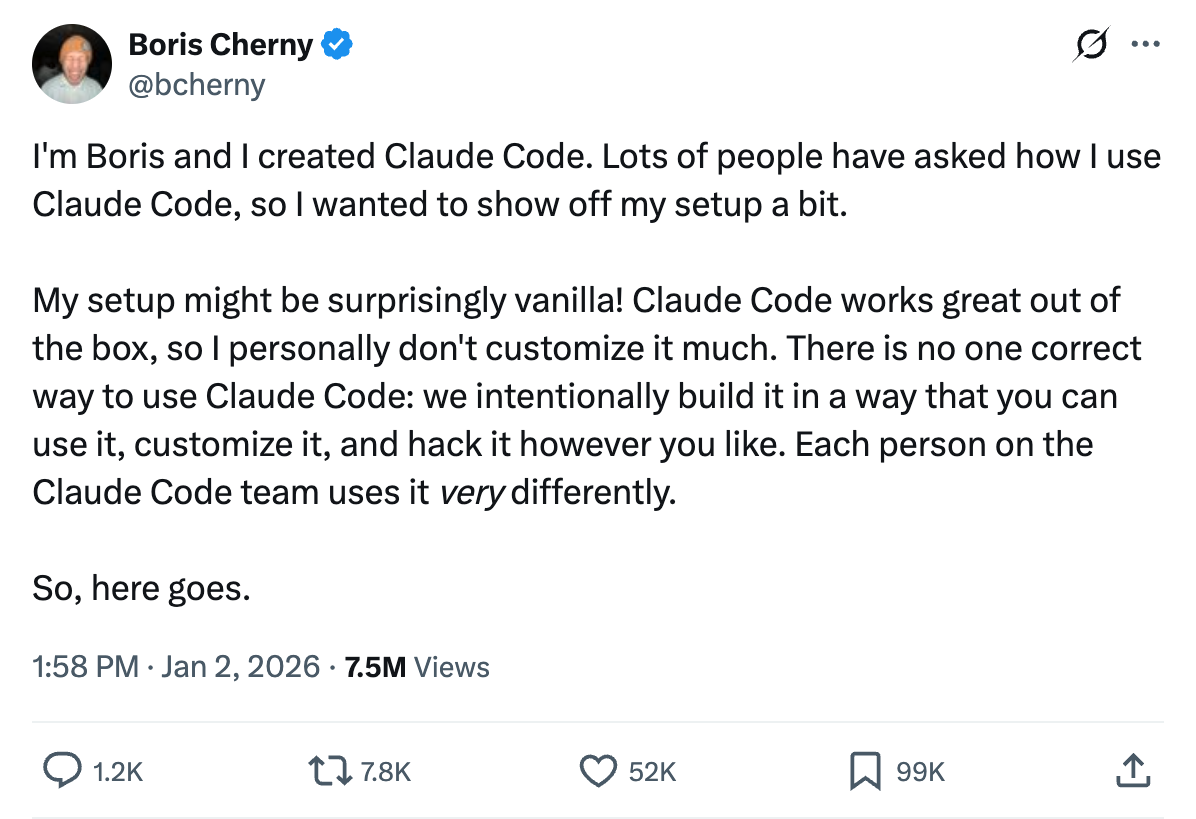
Task: Click the 99K bookmark count
Action: tap(920, 772)
